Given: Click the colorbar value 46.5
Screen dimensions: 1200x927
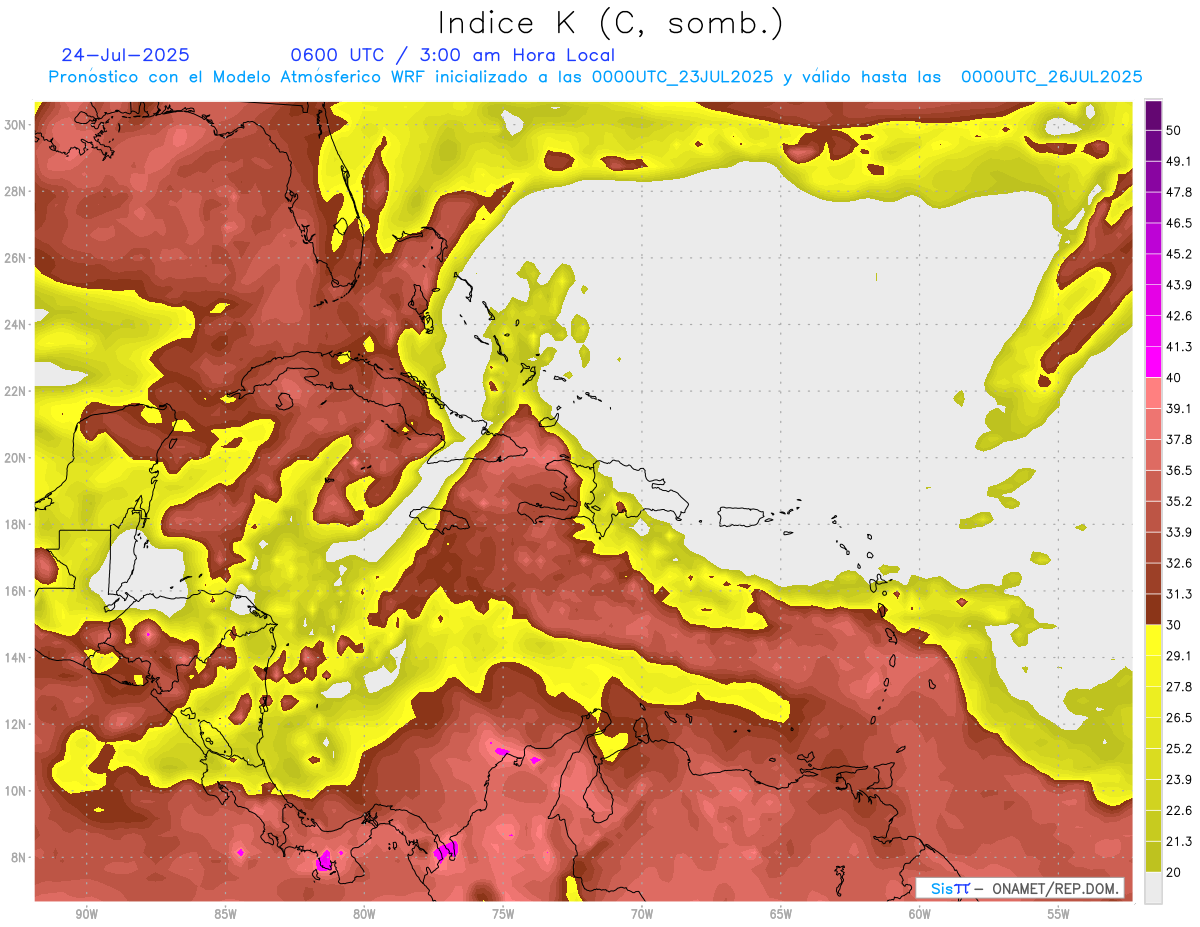Looking at the screenshot, I should point(1179,223).
